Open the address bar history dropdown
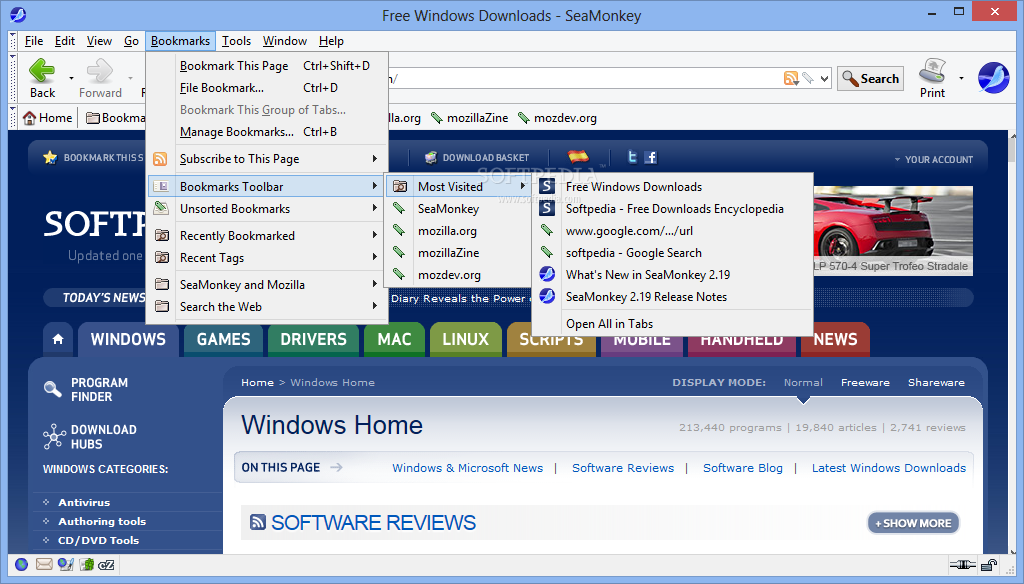1024x584 pixels. (x=824, y=78)
